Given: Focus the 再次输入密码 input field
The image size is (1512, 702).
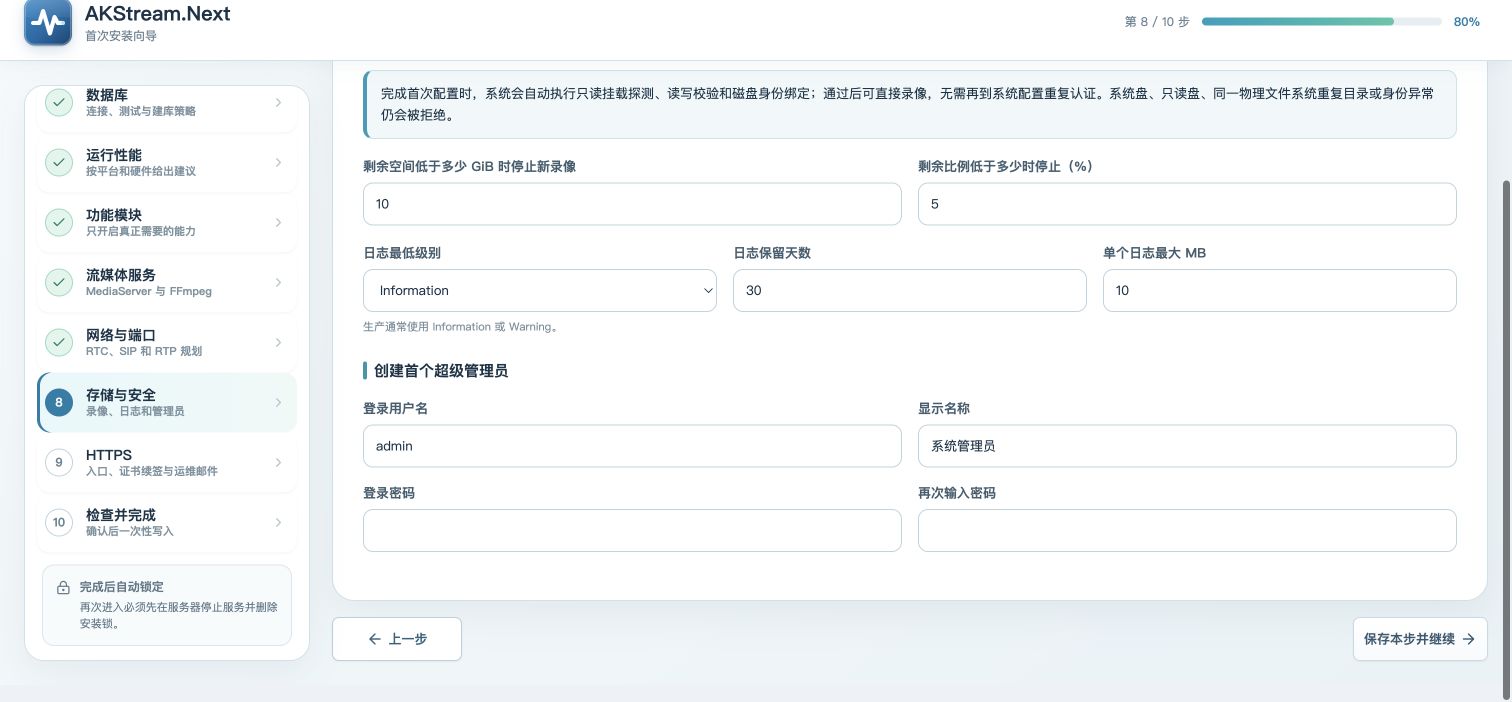Looking at the screenshot, I should [x=1187, y=530].
